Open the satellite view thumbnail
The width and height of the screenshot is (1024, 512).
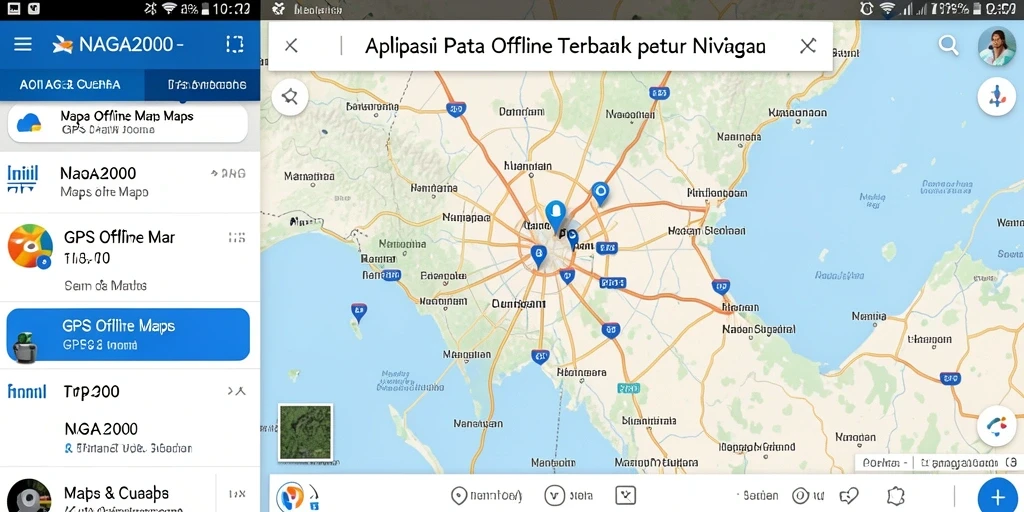(x=306, y=432)
